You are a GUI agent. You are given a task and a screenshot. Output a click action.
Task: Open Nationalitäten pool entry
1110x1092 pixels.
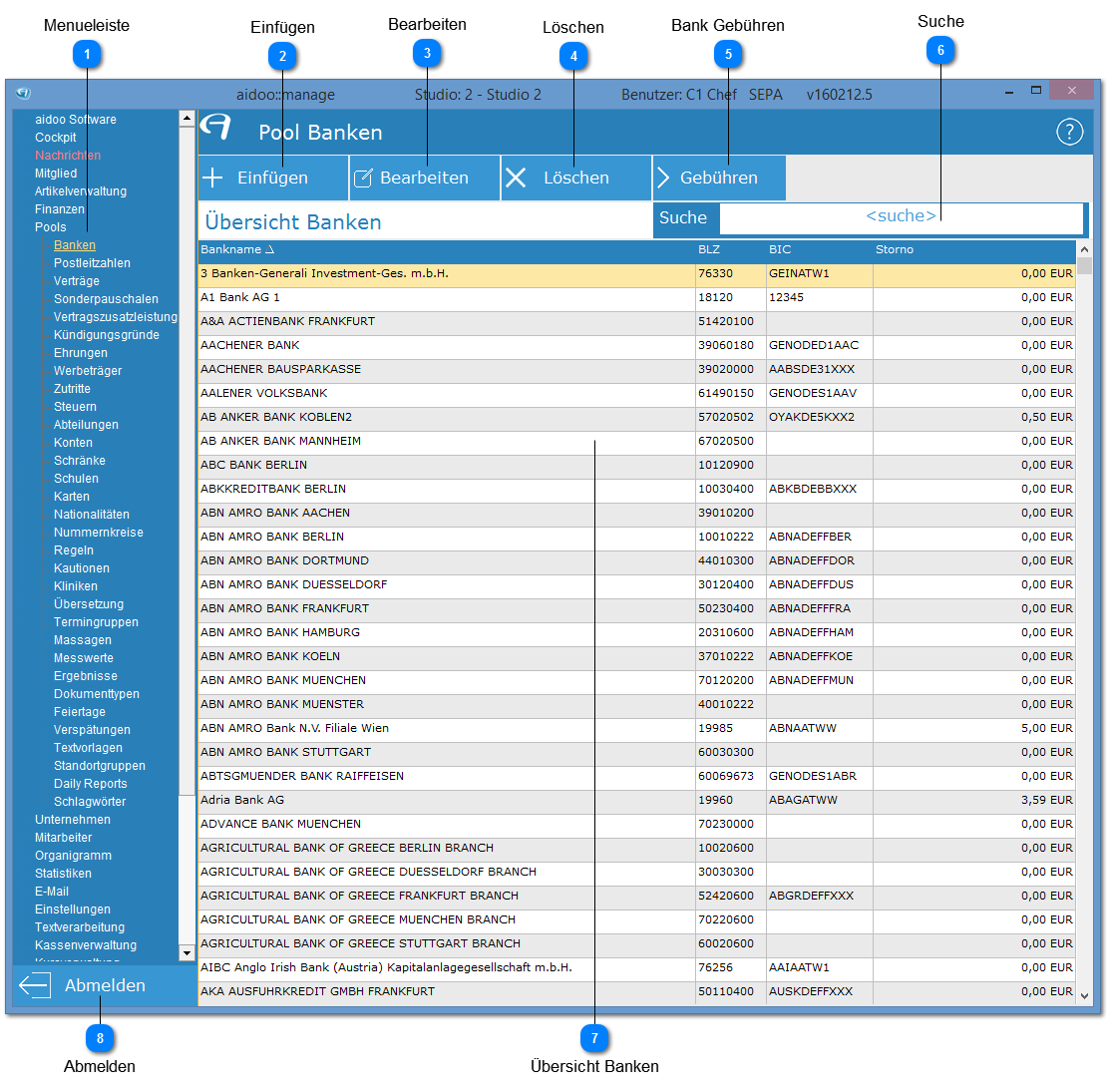click(92, 515)
